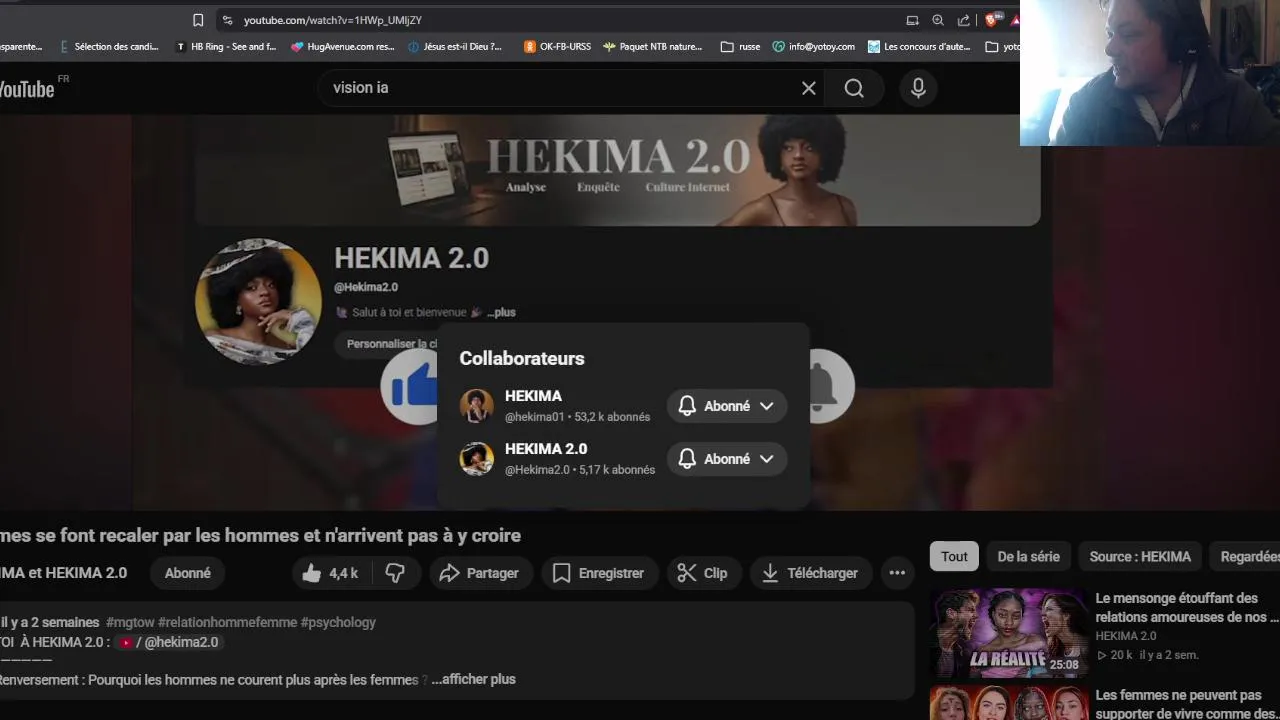Click the Abonné button under the title
Viewport: 1280px width, 720px height.
point(187,573)
